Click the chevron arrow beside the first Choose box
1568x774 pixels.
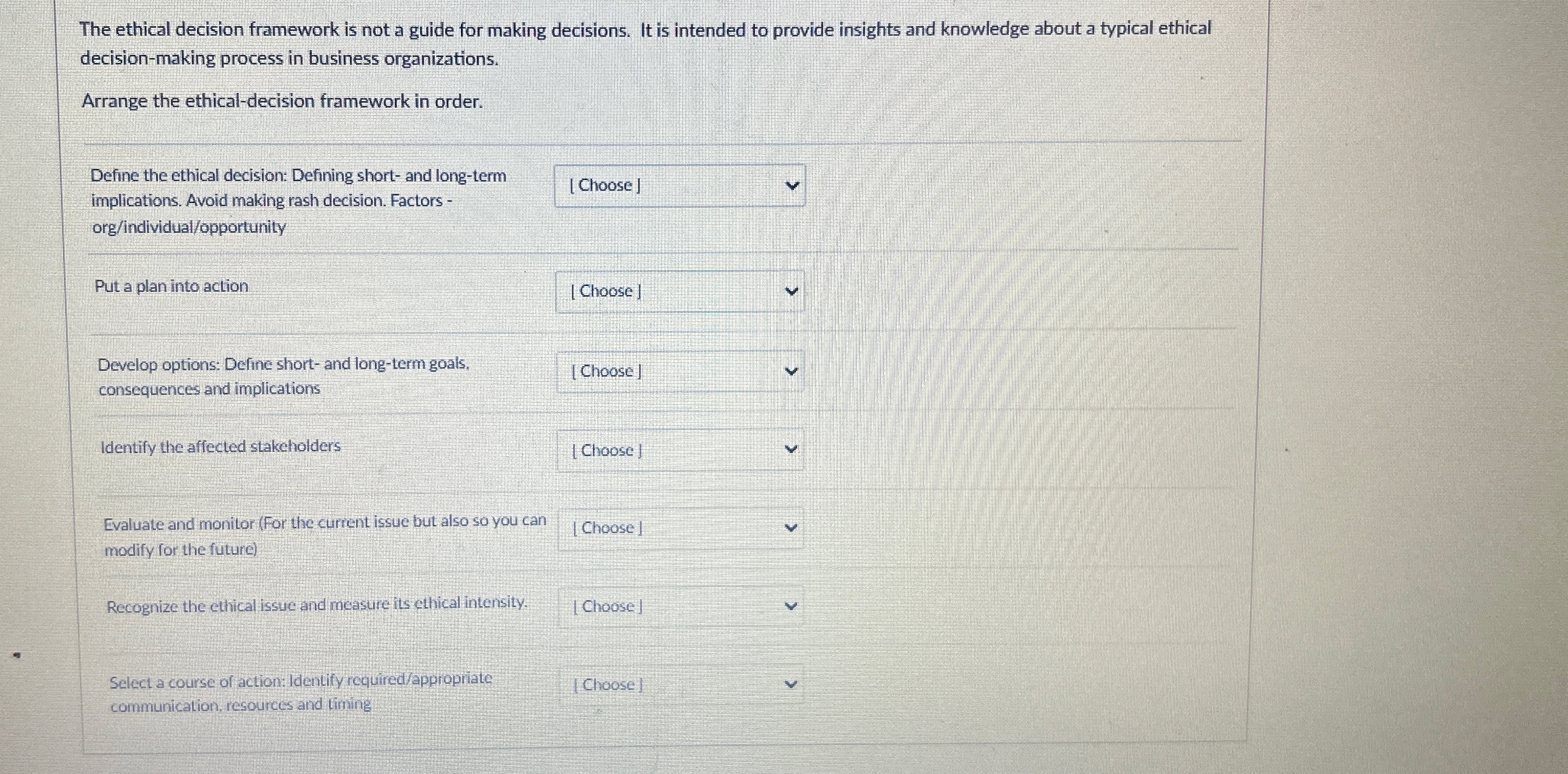pyautogui.click(x=792, y=185)
